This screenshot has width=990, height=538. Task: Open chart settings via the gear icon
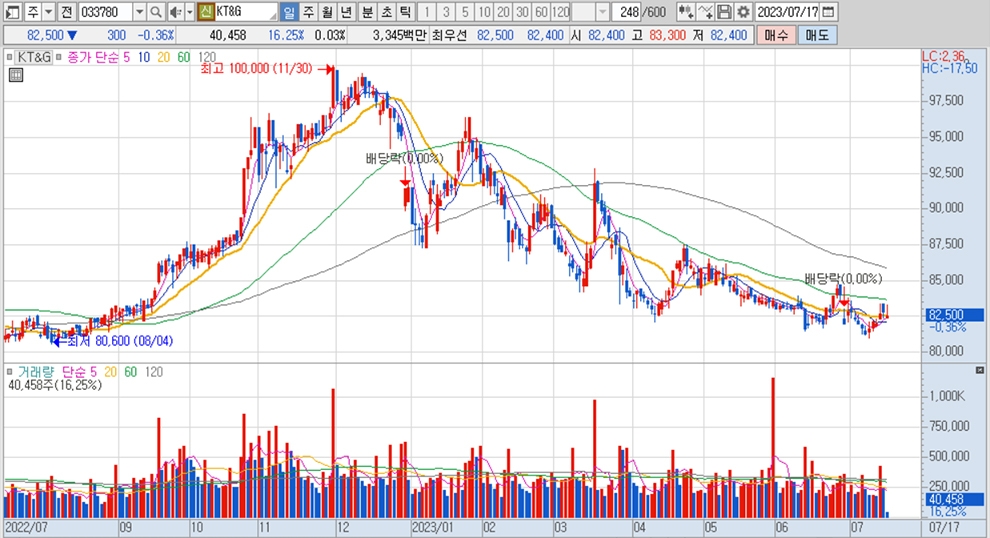(x=744, y=11)
